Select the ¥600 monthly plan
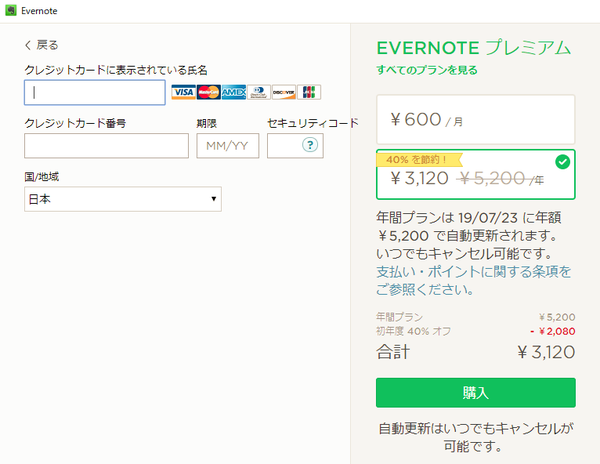The height and width of the screenshot is (464, 600). (x=476, y=119)
